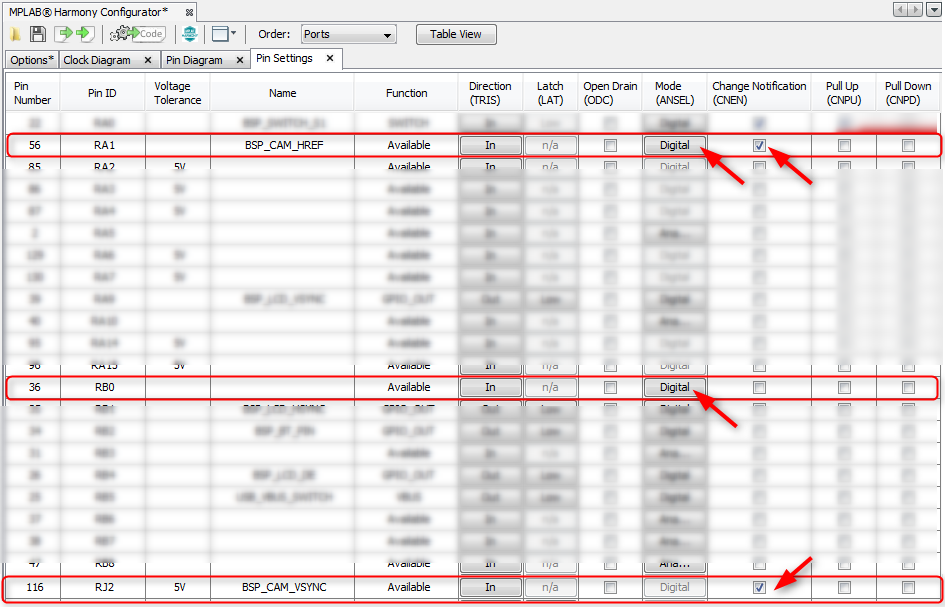Click the Generate Code gear icon
945x607 pixels.
click(x=137, y=34)
